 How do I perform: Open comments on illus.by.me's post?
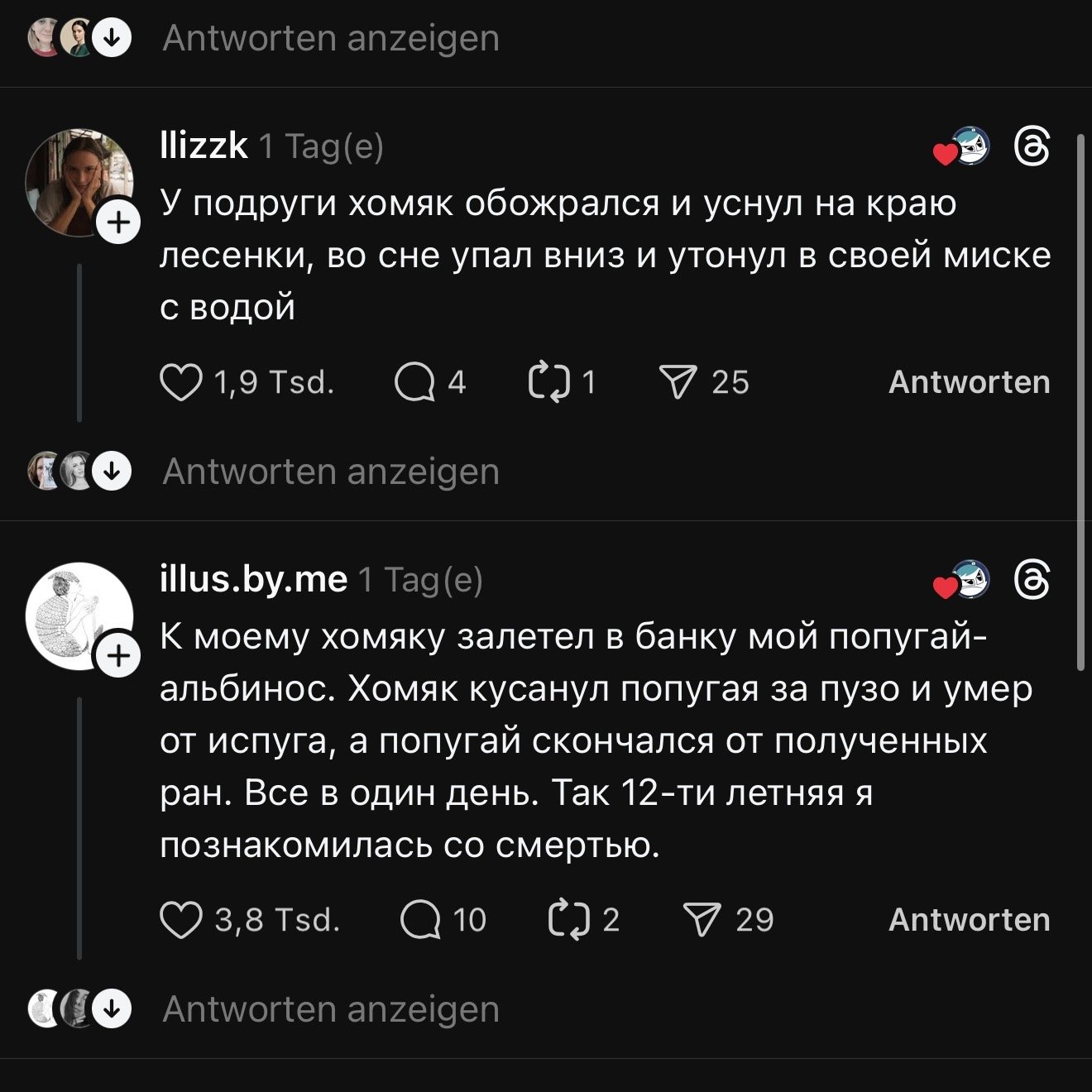point(419,920)
